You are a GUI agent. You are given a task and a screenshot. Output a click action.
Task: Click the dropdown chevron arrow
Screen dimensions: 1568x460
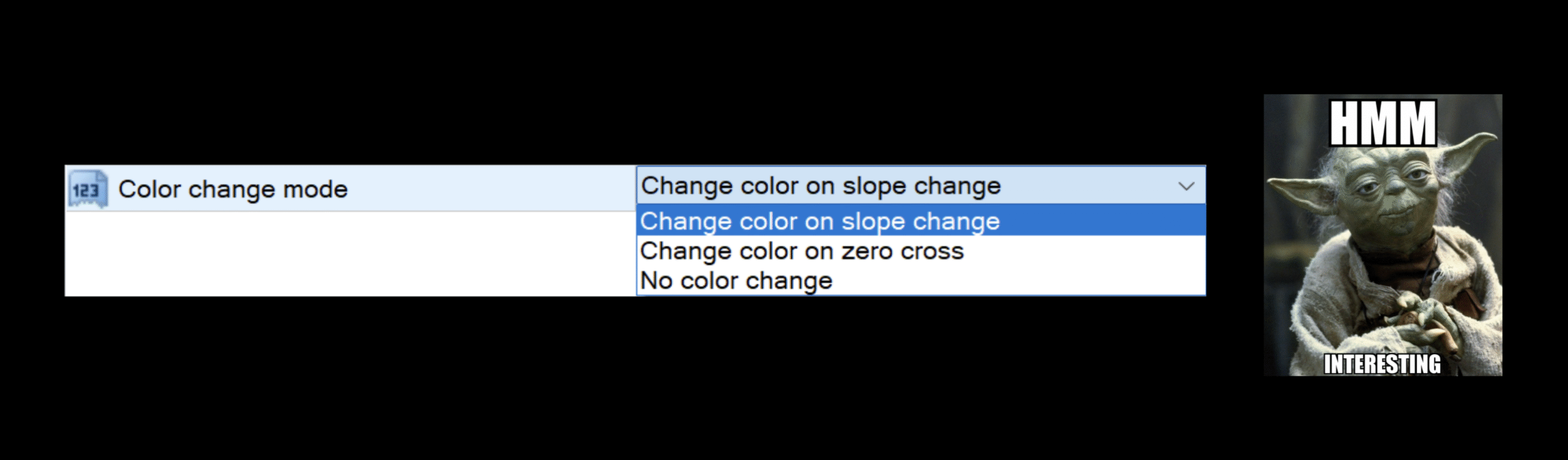tap(1186, 186)
